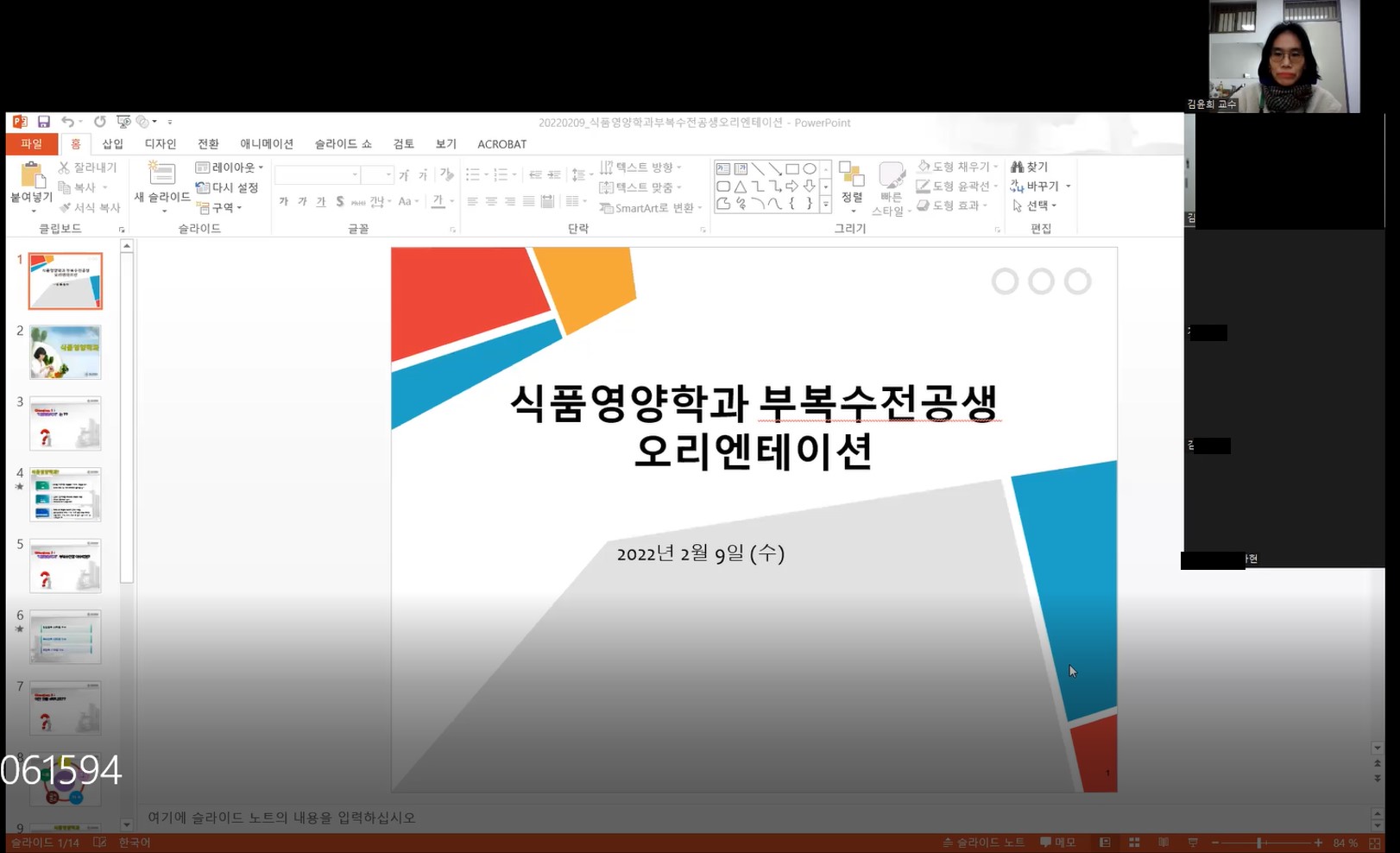Select the right arrow block shape
The width and height of the screenshot is (1400, 853).
click(791, 186)
